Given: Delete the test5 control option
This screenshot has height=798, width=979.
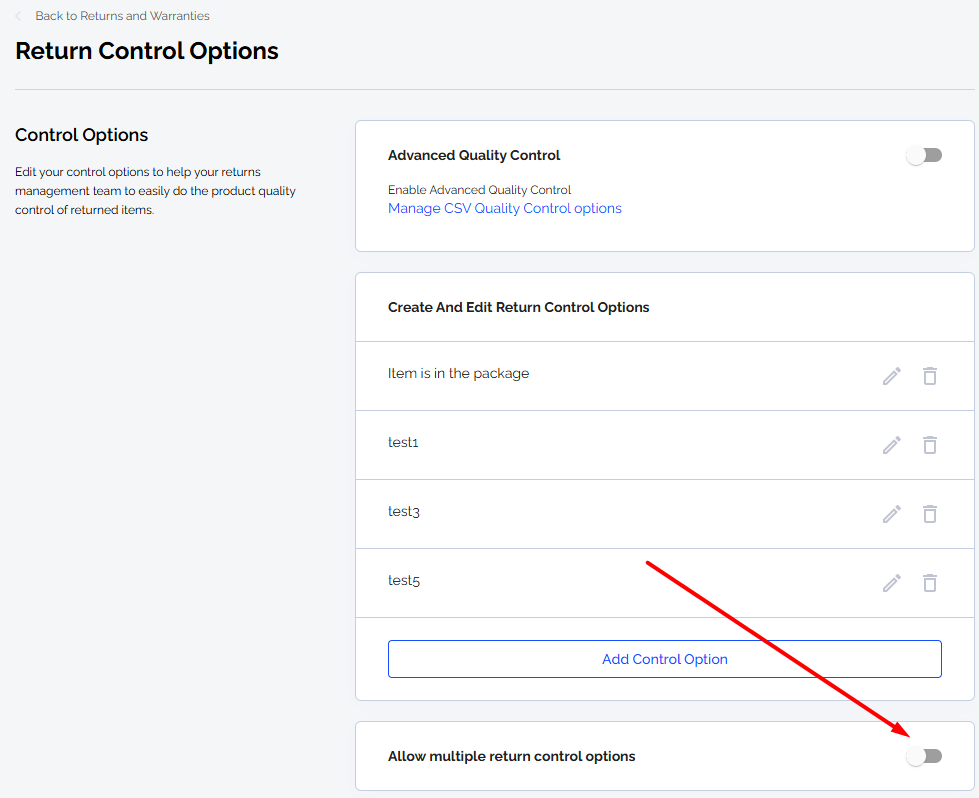Looking at the screenshot, I should coord(930,583).
